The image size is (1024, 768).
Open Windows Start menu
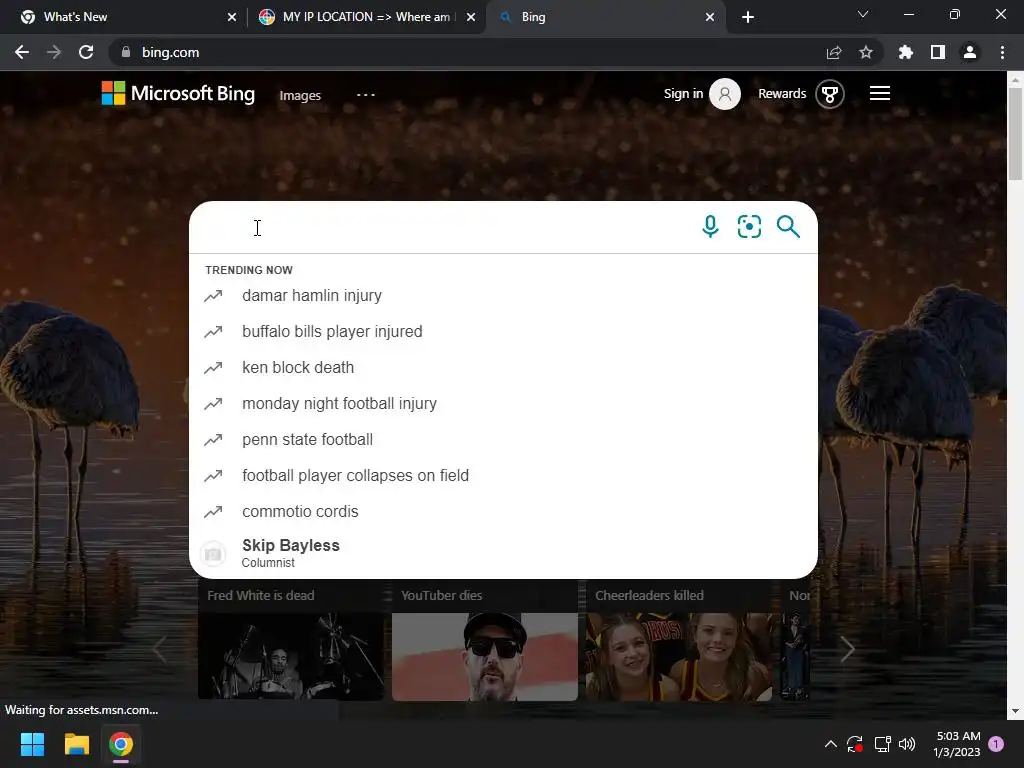coord(32,744)
